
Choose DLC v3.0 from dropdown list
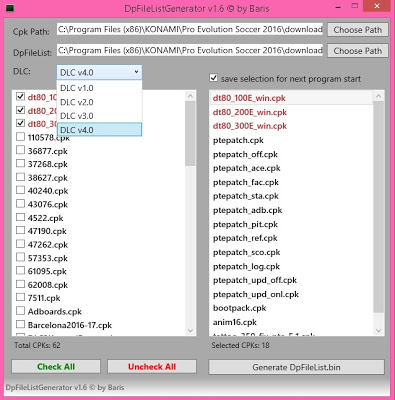(99, 116)
